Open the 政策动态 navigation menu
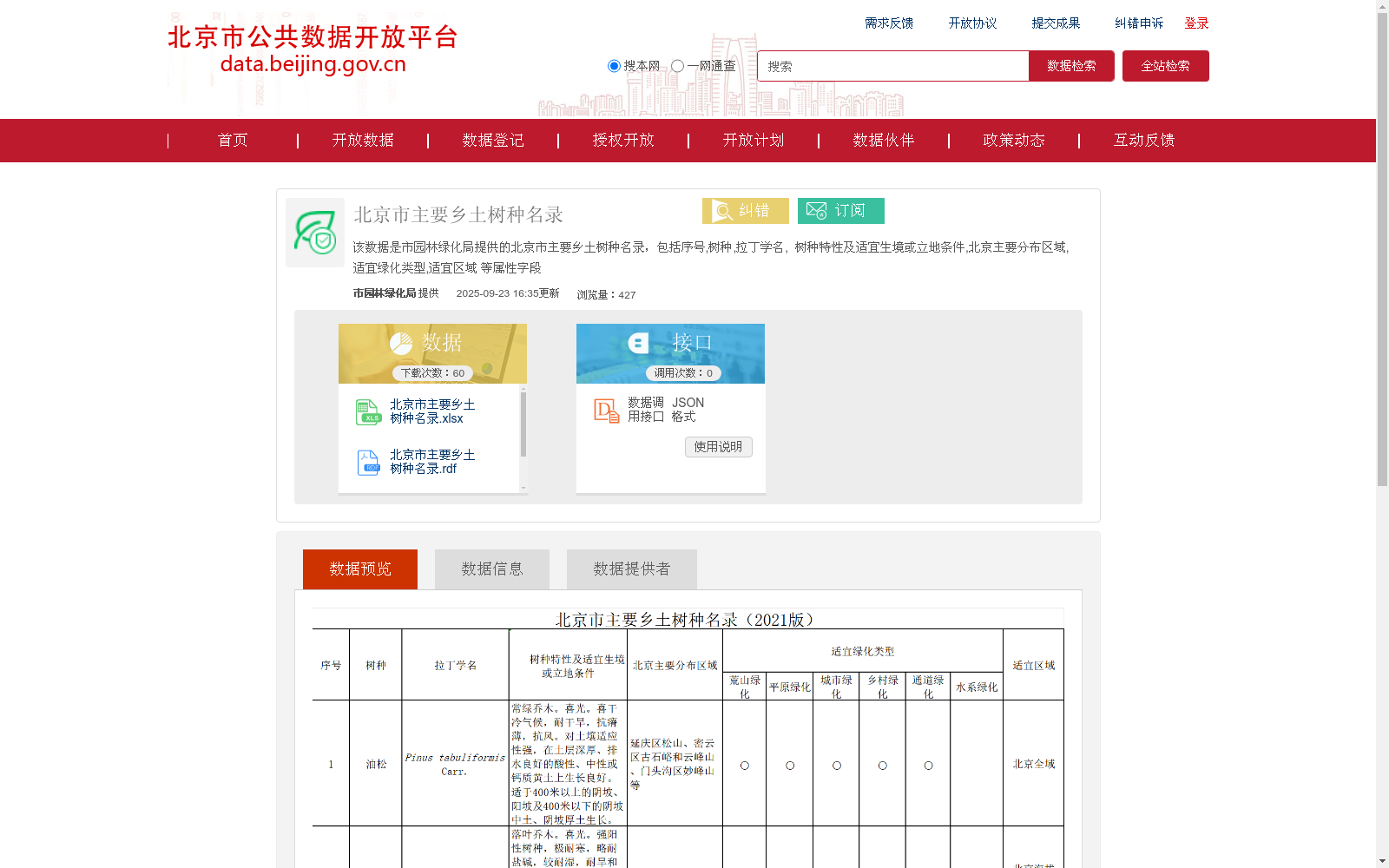1389x868 pixels. tap(1013, 140)
